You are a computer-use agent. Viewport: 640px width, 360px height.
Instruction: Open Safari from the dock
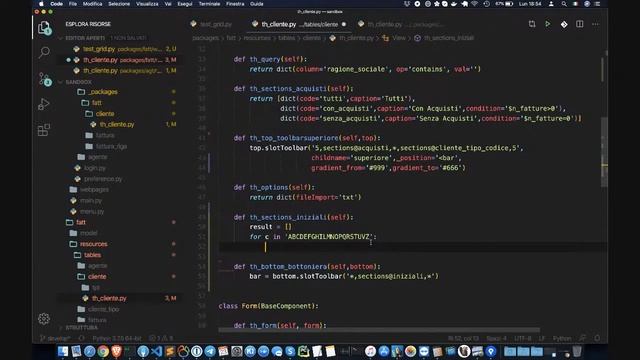[x=89, y=351]
